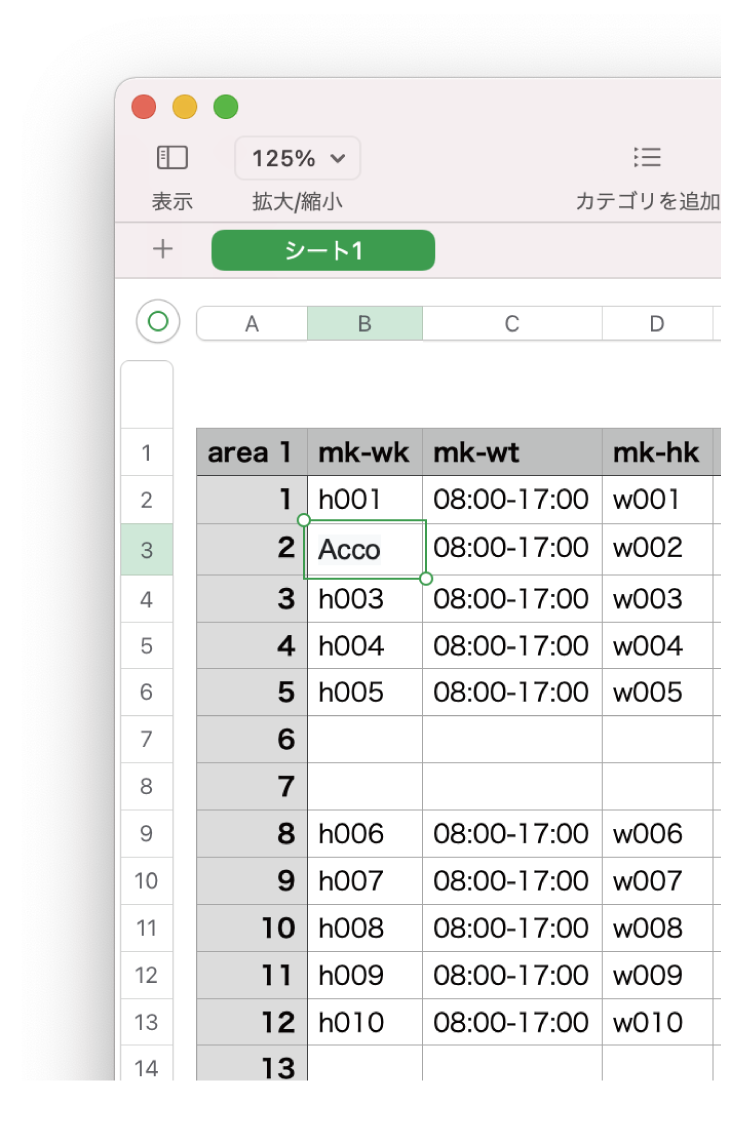Click the sidebar view icon
Viewport: 750px width, 1123px height.
click(x=172, y=158)
